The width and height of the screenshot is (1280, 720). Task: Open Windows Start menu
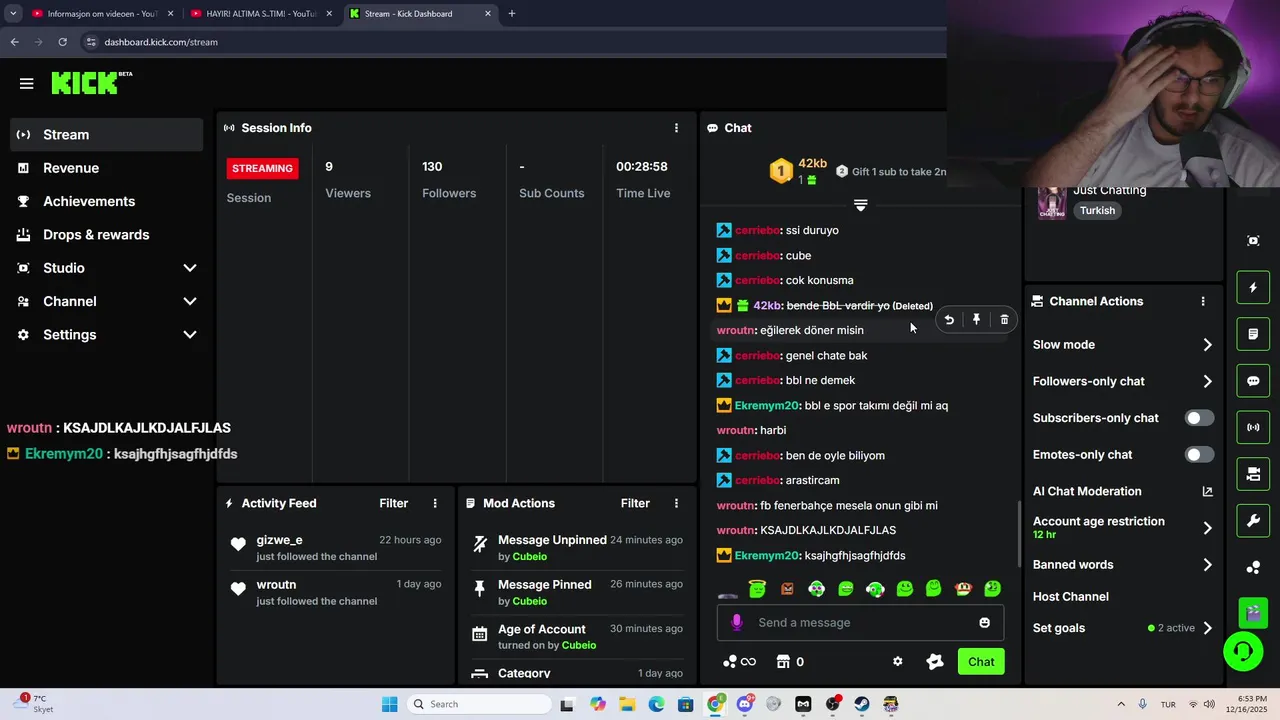pos(389,704)
